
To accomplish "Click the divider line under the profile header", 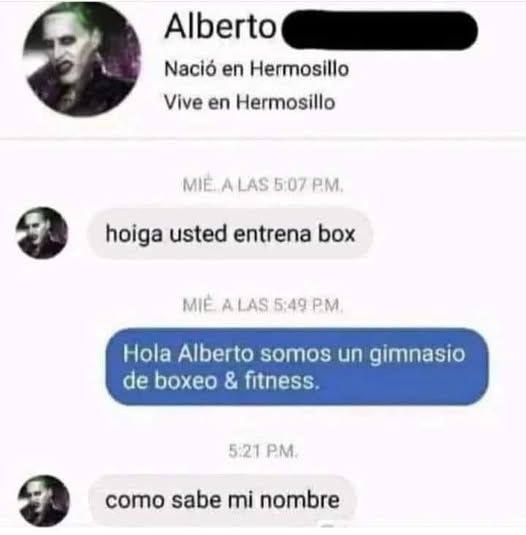I will (x=263, y=138).
